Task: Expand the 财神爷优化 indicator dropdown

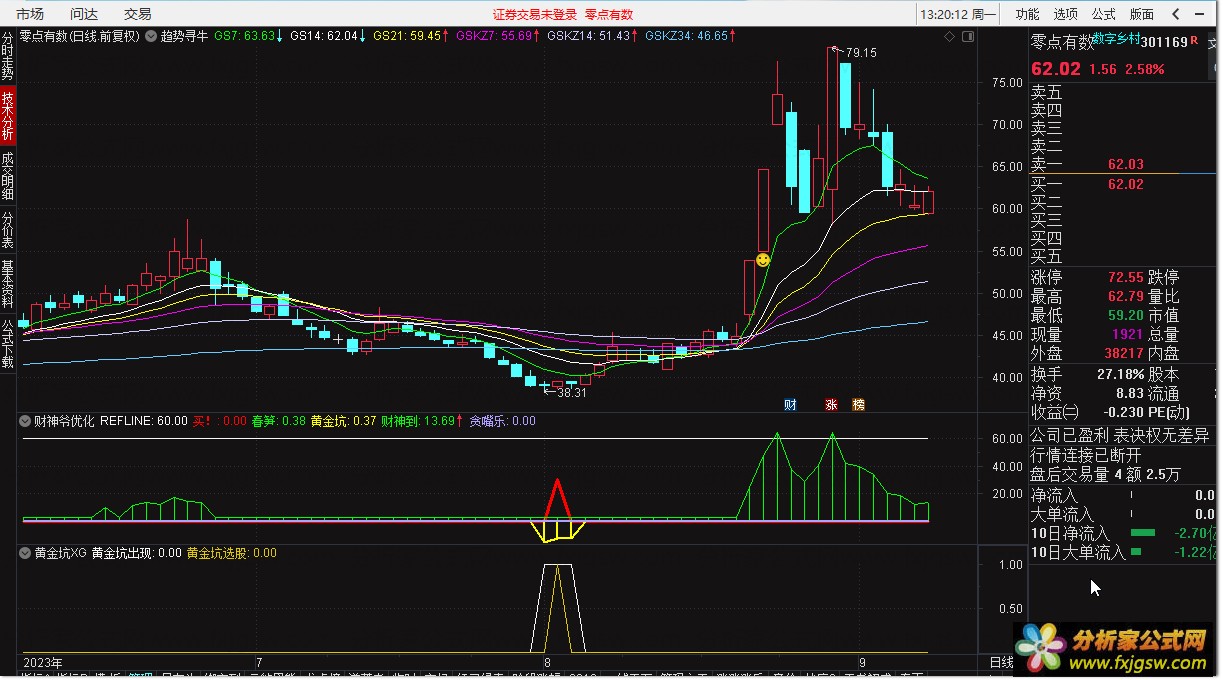Action: [x=25, y=421]
